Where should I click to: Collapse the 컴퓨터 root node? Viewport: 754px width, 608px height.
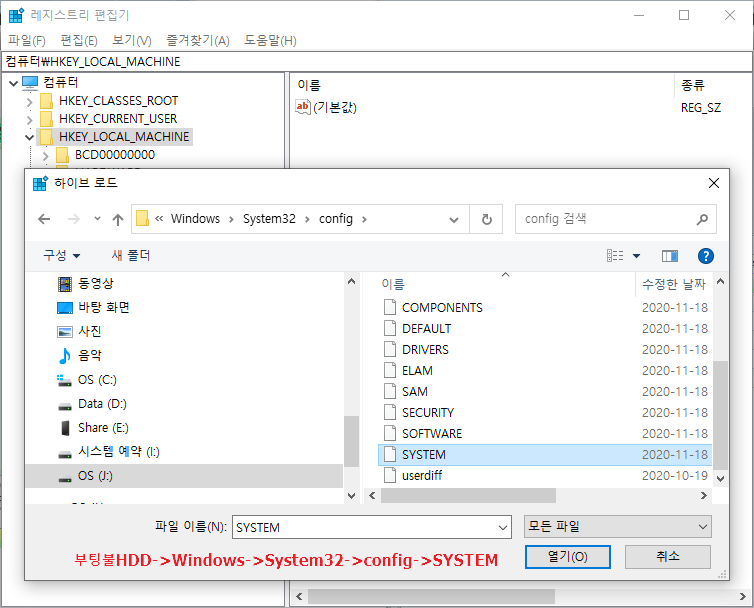[x=13, y=83]
